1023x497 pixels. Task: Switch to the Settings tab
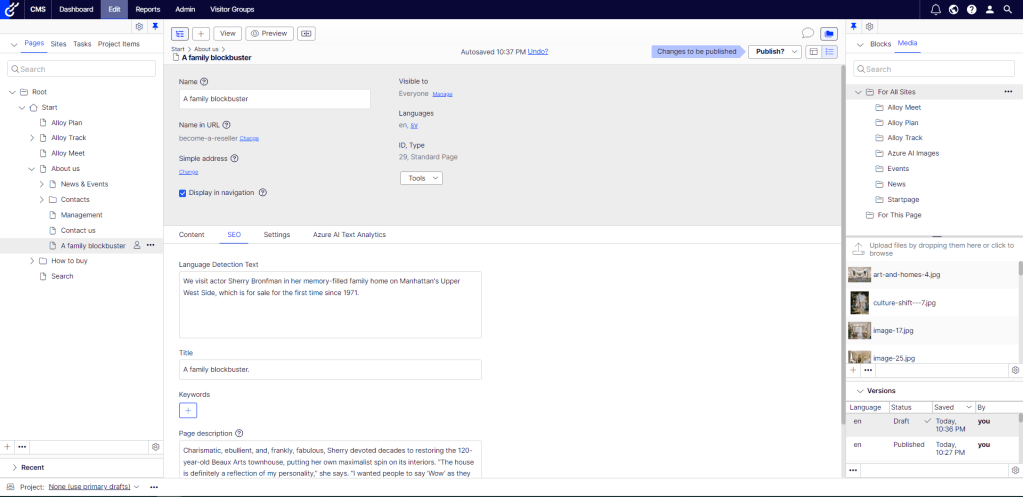tap(276, 234)
